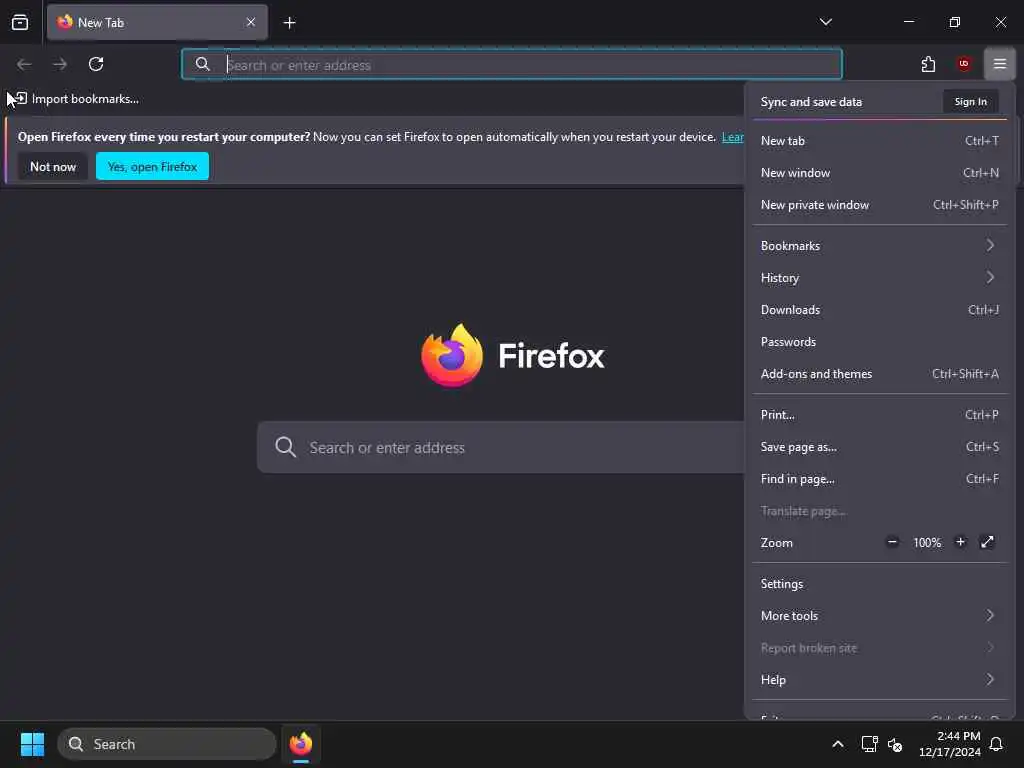Select Print... menu item

pos(879,415)
